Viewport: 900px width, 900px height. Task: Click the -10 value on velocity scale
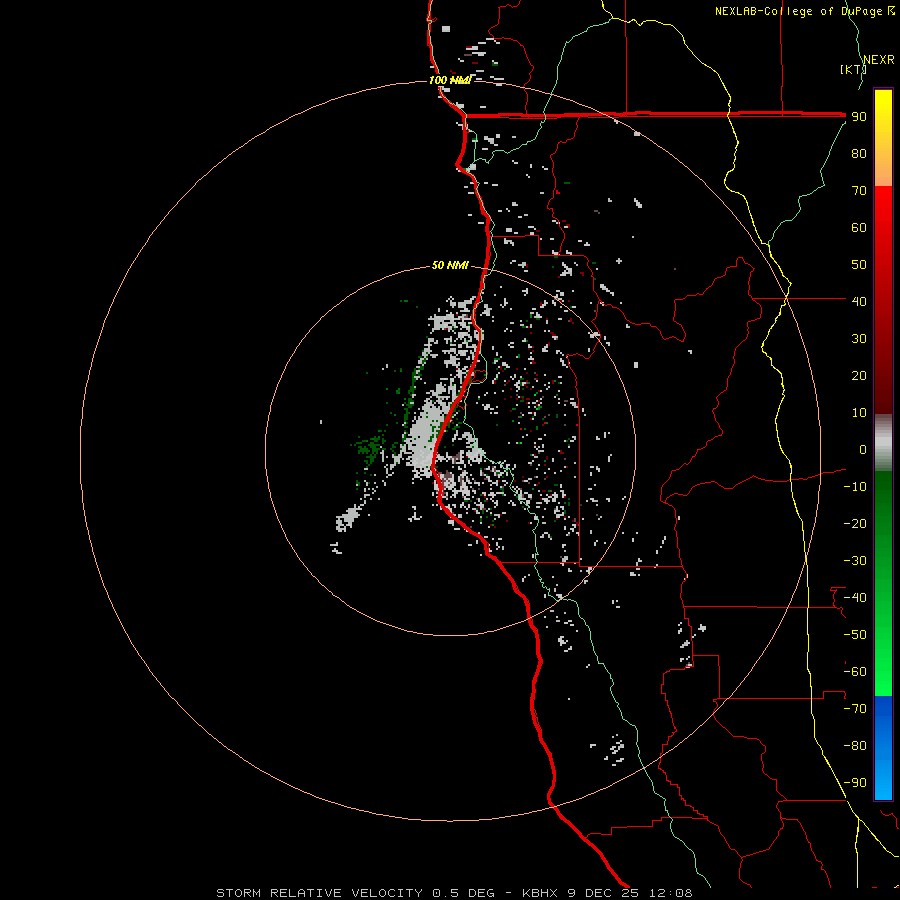click(855, 487)
